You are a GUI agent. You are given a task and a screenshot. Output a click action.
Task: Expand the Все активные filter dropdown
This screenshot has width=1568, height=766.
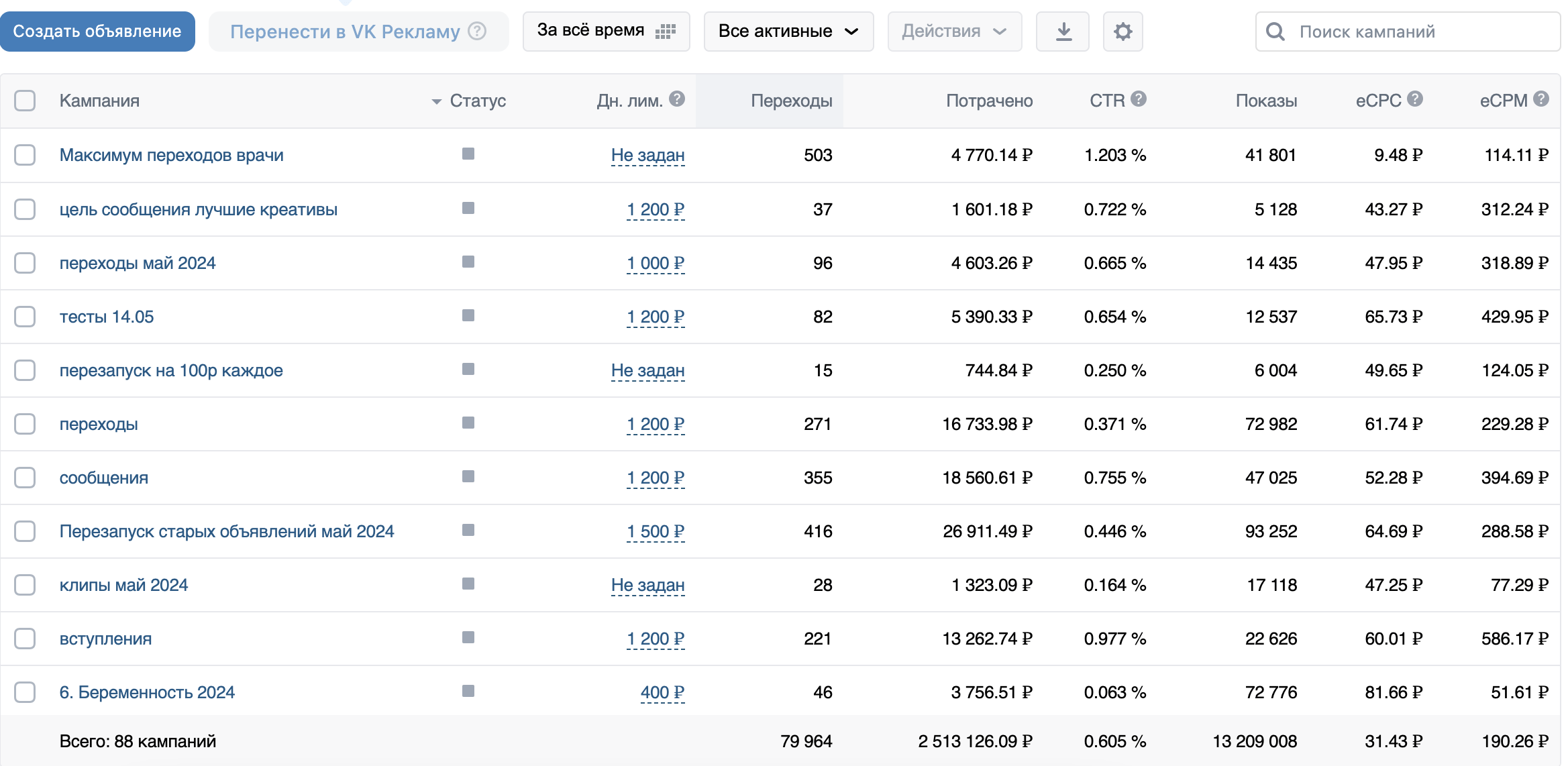pos(788,32)
